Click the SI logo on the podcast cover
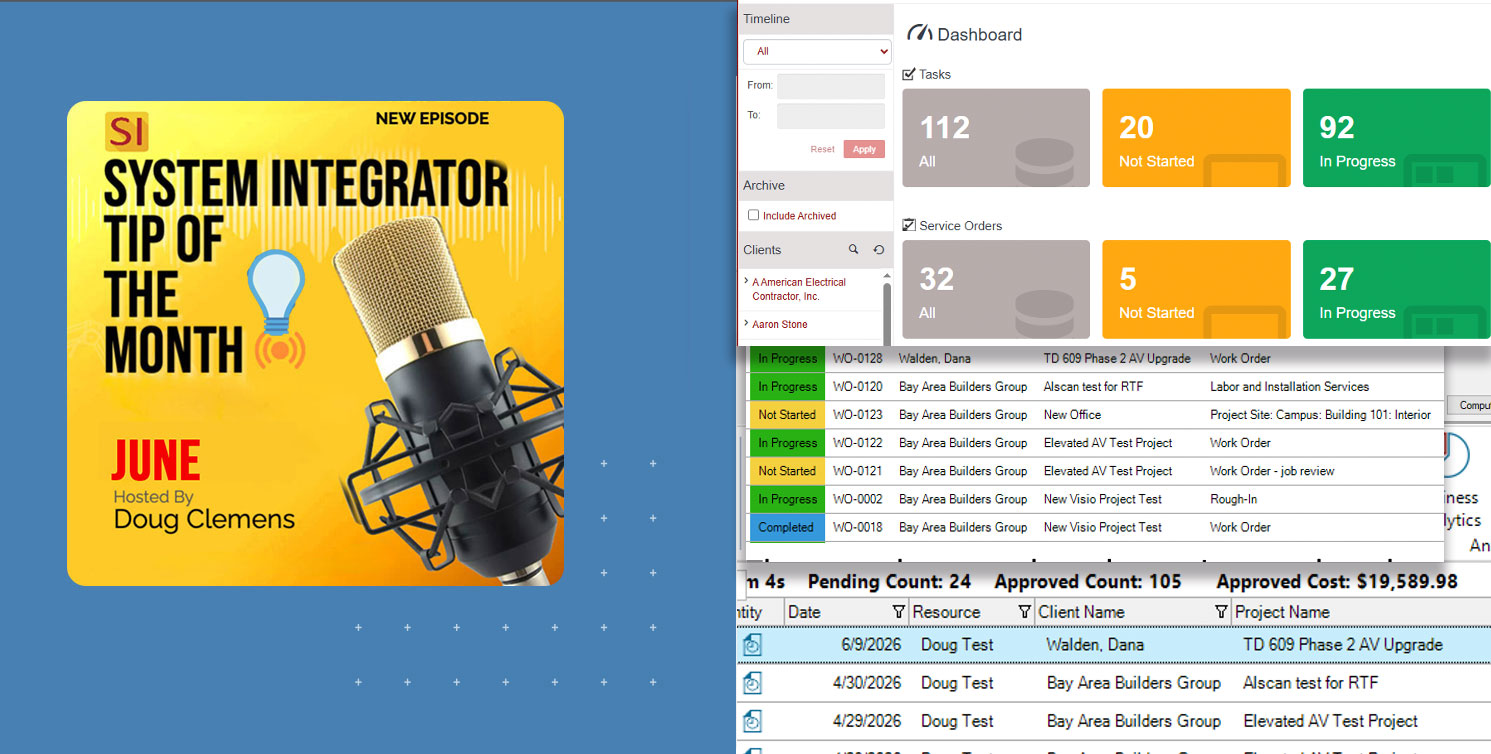Viewport: 1491px width, 754px height. click(126, 132)
